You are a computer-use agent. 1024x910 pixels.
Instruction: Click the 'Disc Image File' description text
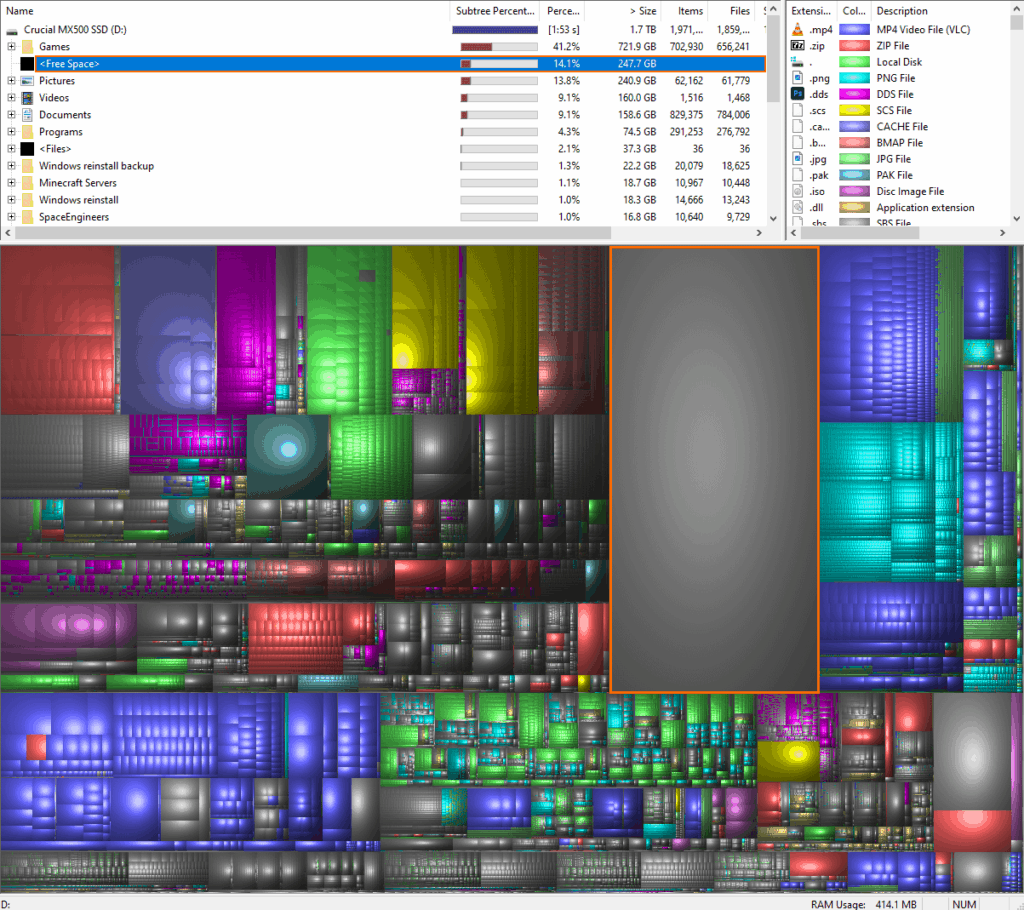[x=910, y=191]
